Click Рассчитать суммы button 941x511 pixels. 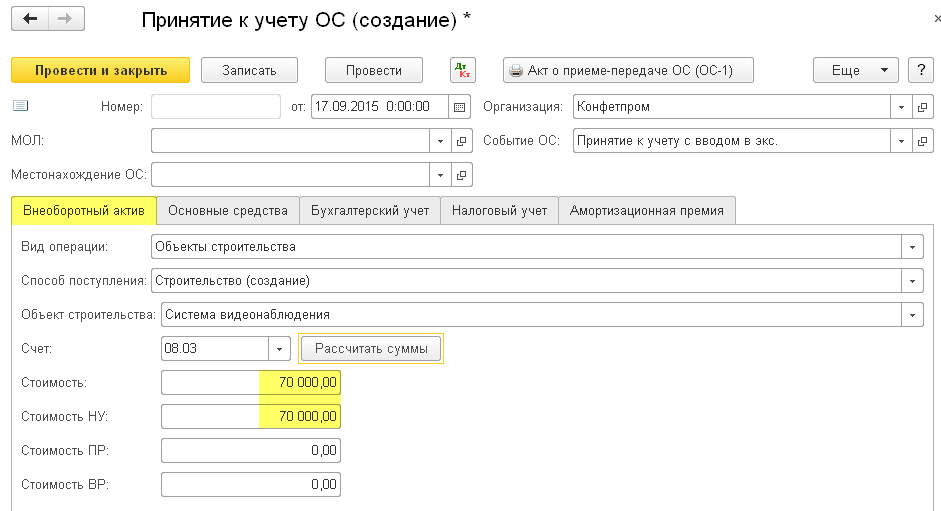[371, 349]
